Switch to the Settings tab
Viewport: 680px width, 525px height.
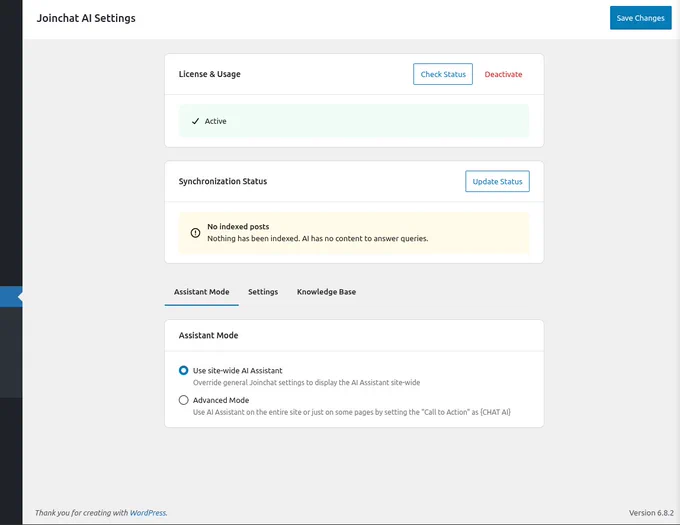click(263, 292)
